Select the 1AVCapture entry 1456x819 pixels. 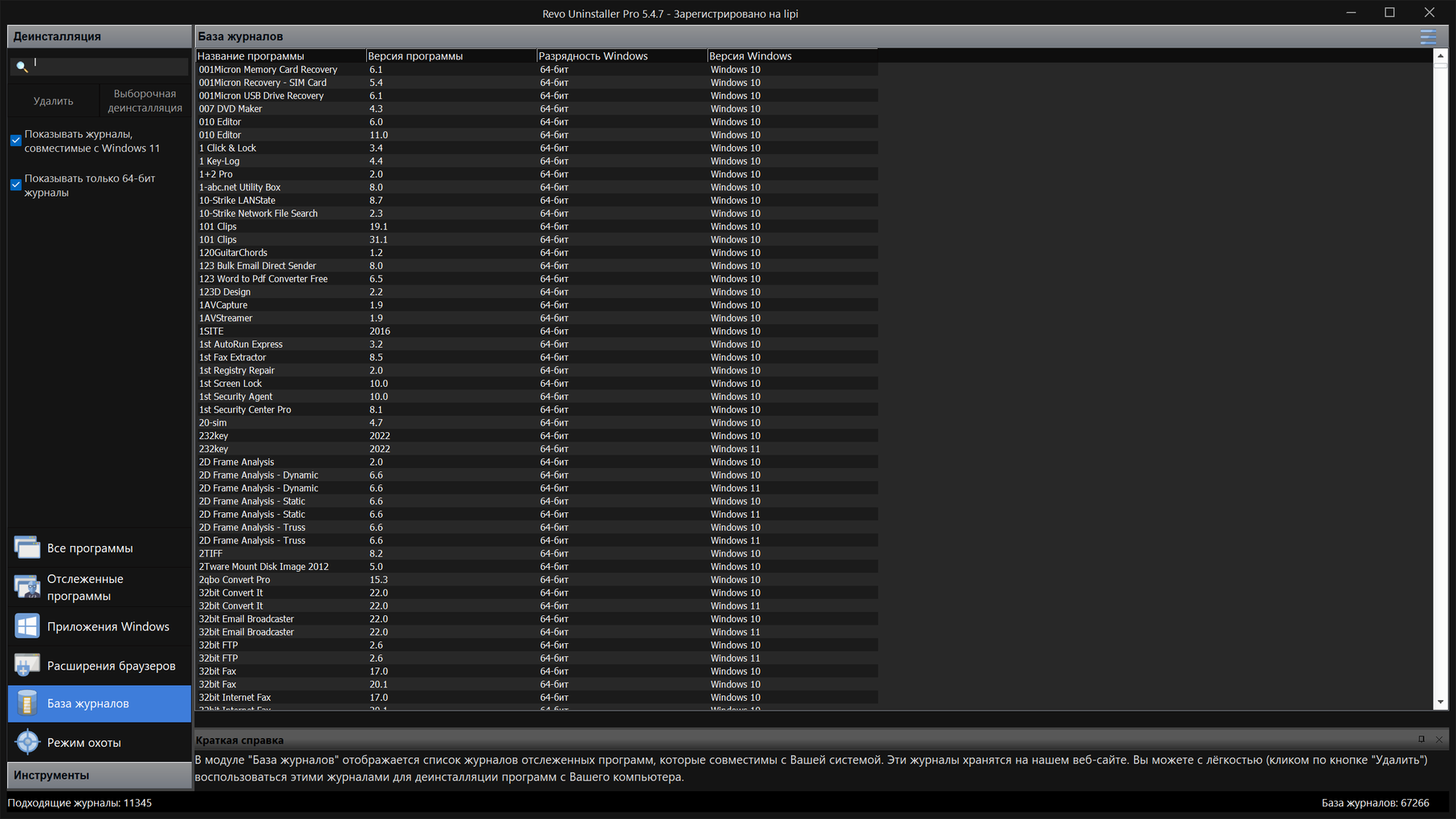[536, 305]
